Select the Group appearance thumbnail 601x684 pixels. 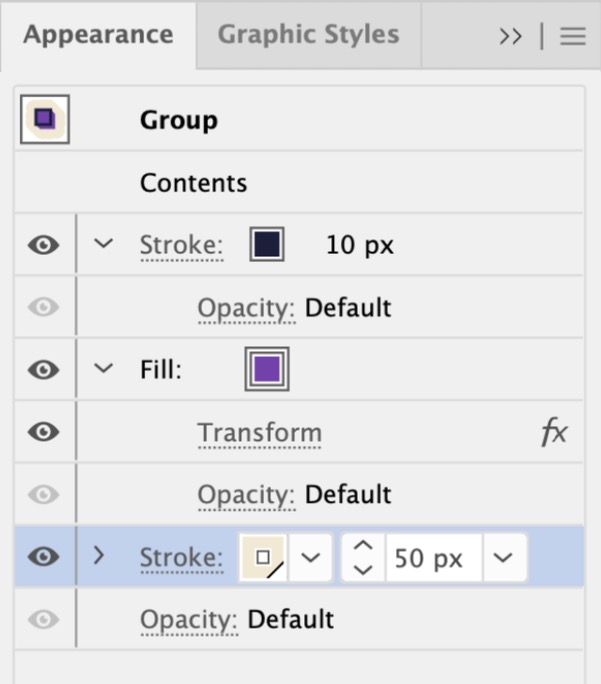point(45,119)
